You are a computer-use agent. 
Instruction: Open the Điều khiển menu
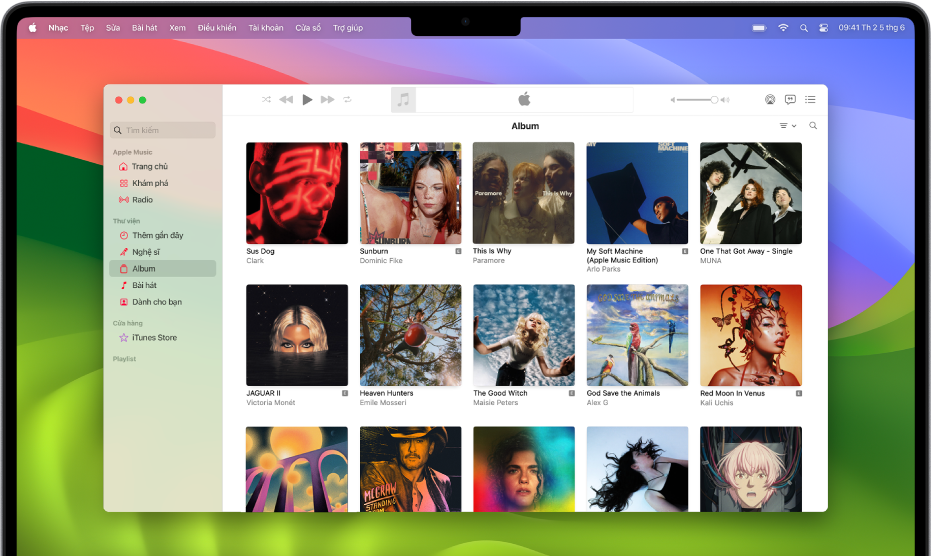click(x=217, y=28)
